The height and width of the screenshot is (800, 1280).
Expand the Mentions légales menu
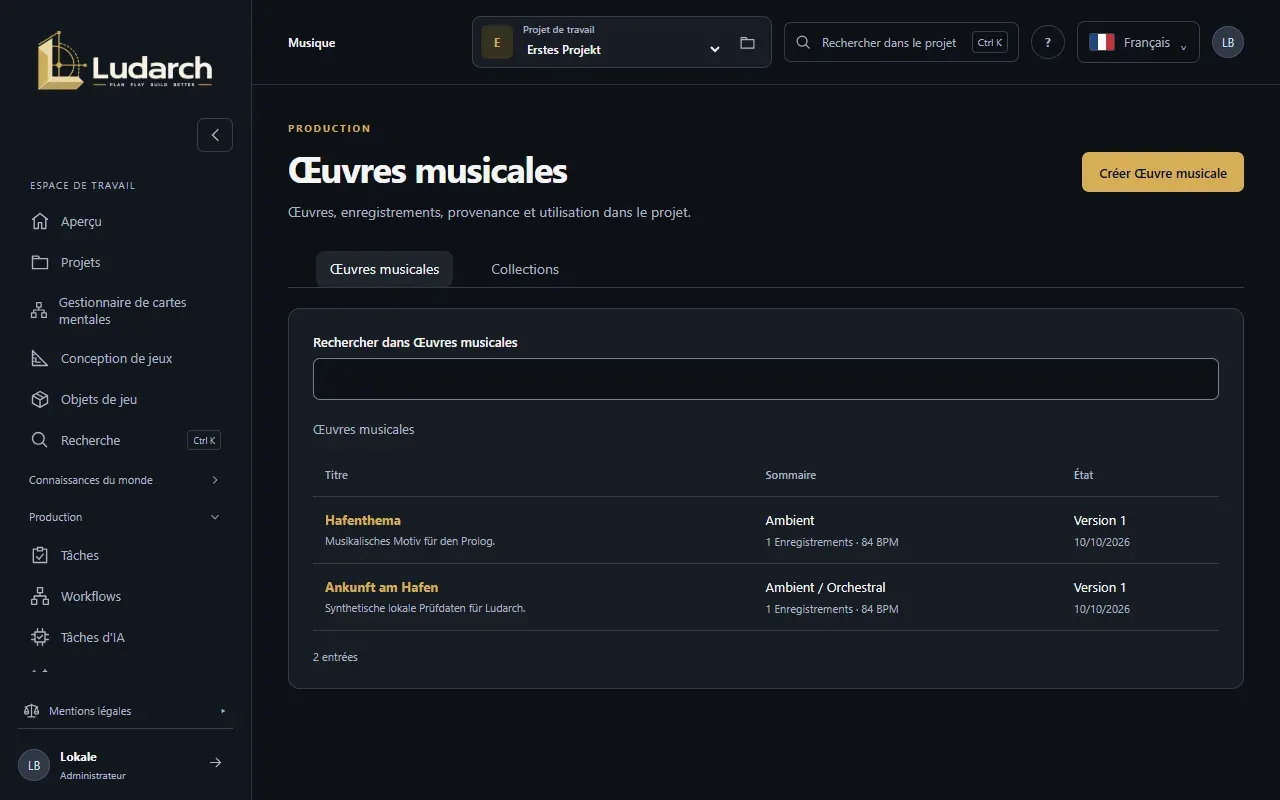(125, 711)
